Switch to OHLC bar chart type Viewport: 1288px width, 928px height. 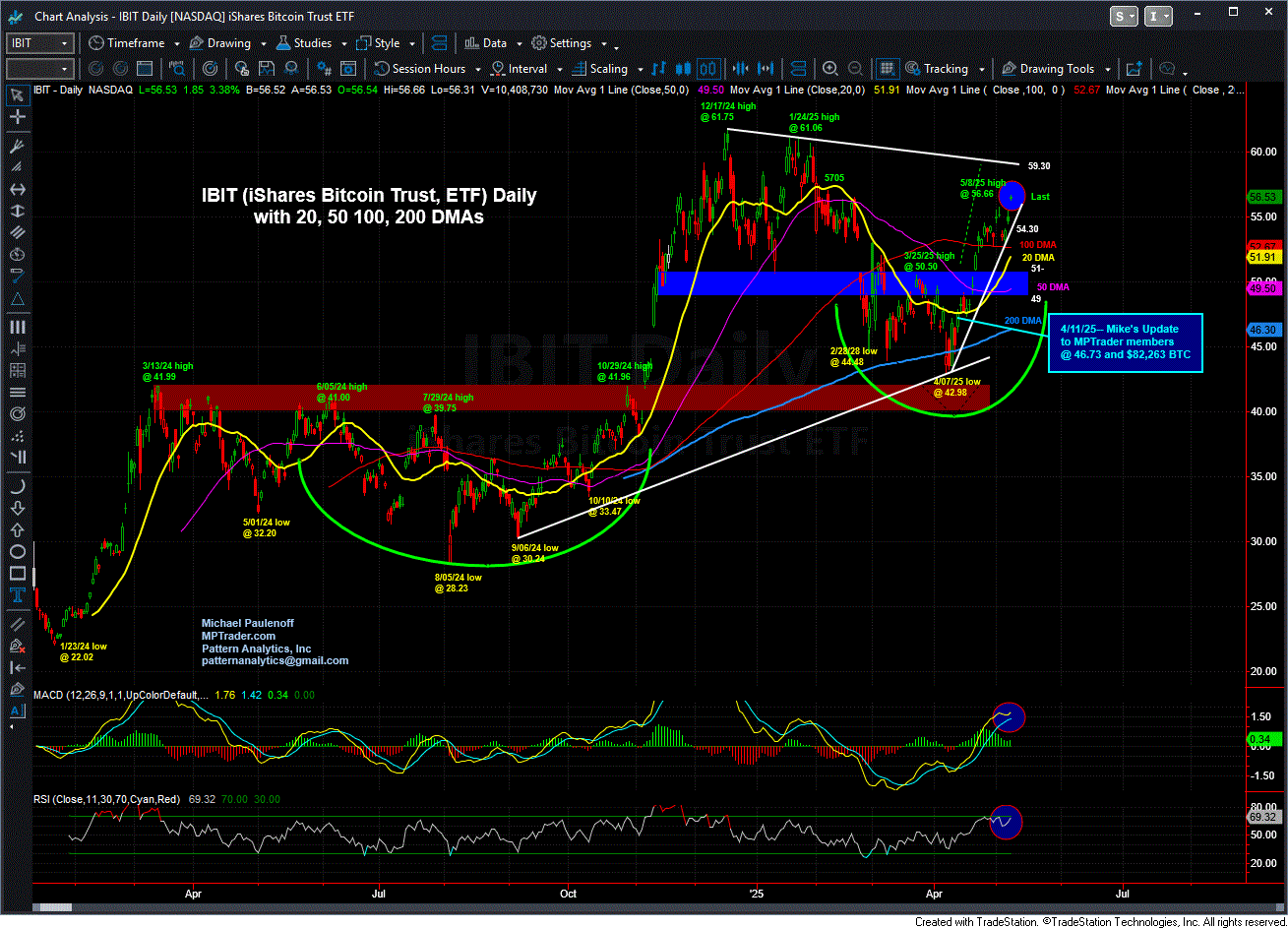(659, 69)
